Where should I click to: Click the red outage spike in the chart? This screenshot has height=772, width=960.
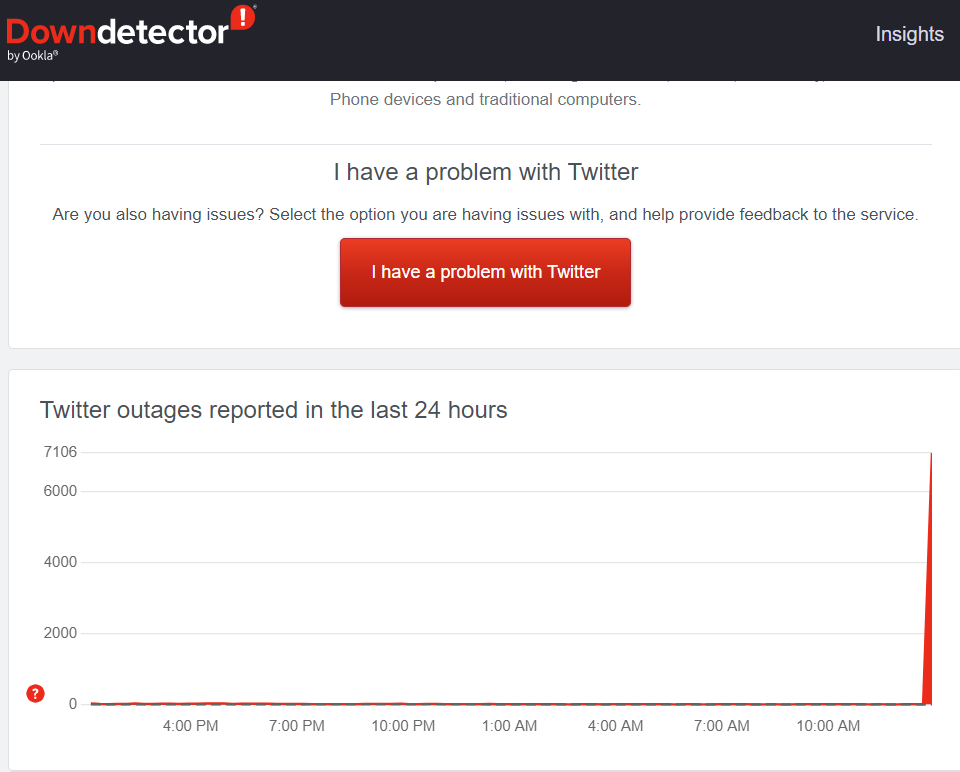point(929,600)
